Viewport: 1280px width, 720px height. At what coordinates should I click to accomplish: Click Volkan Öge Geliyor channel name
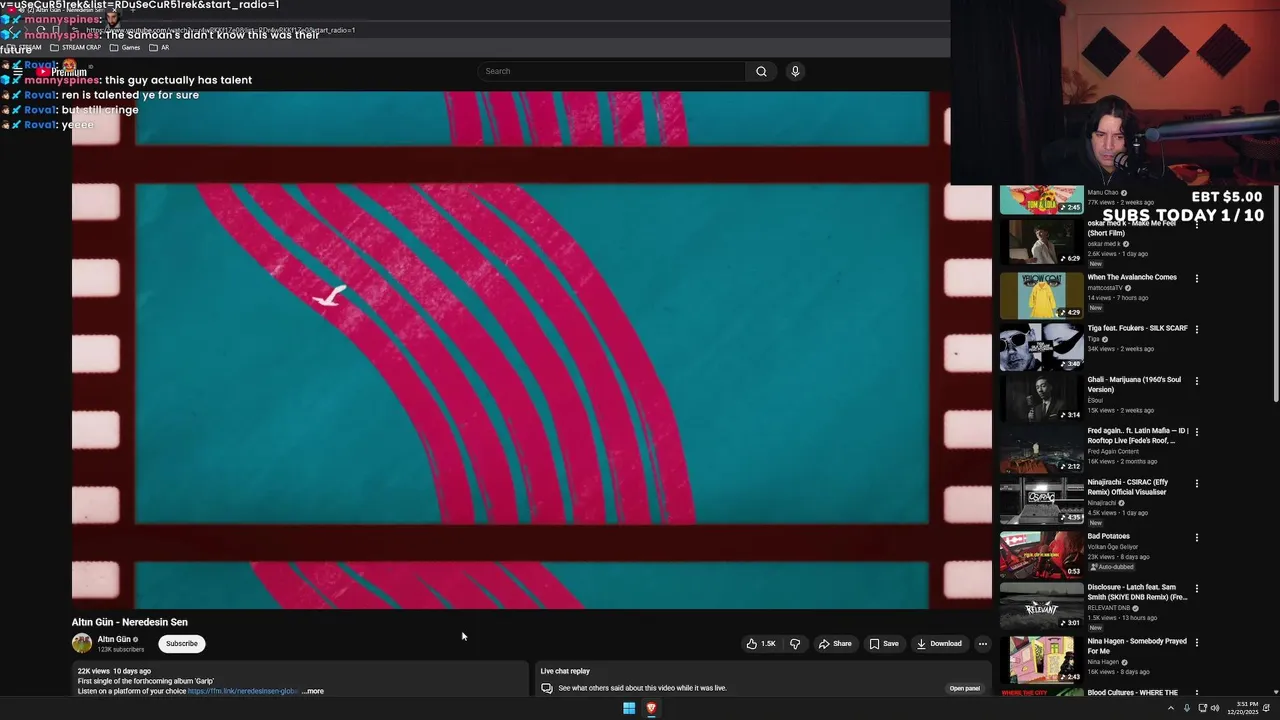coord(1114,547)
